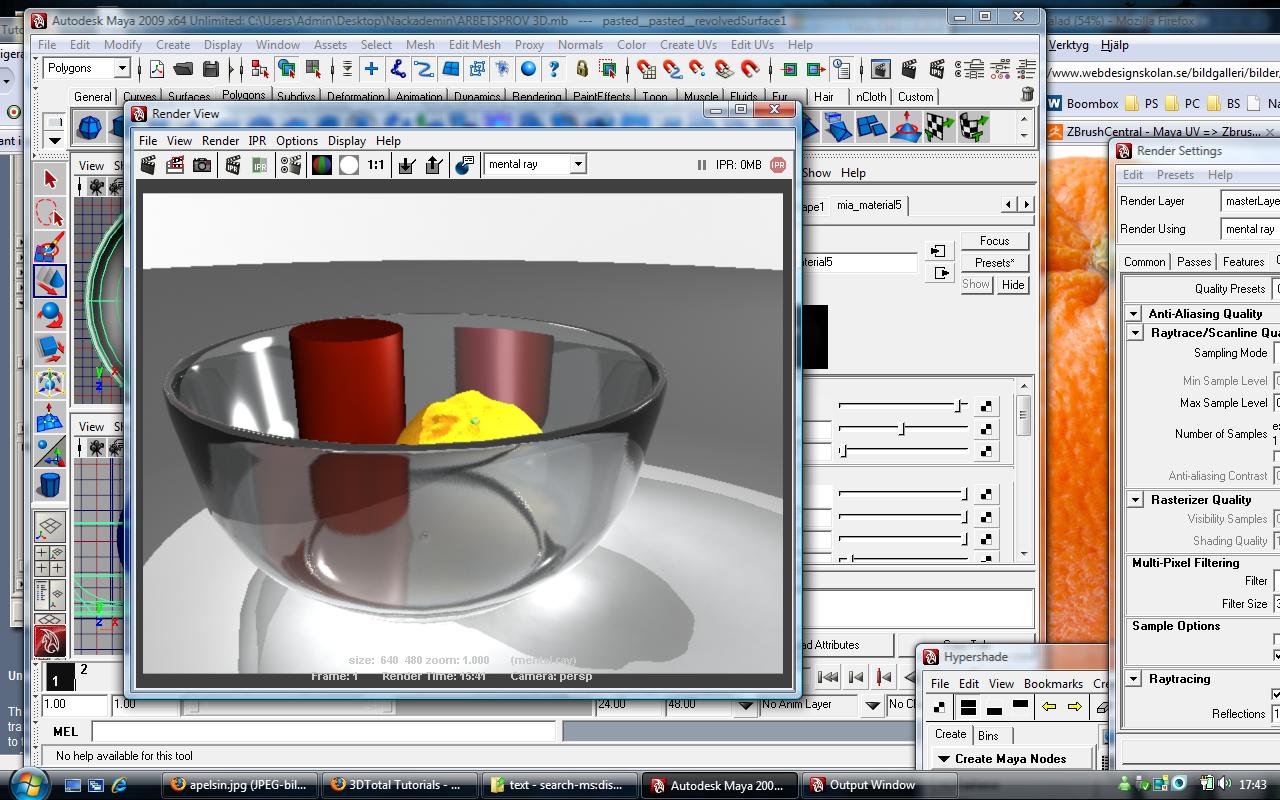Image resolution: width=1280 pixels, height=800 pixels.
Task: Collapse Raytracing section in Render Settings
Action: point(1134,679)
